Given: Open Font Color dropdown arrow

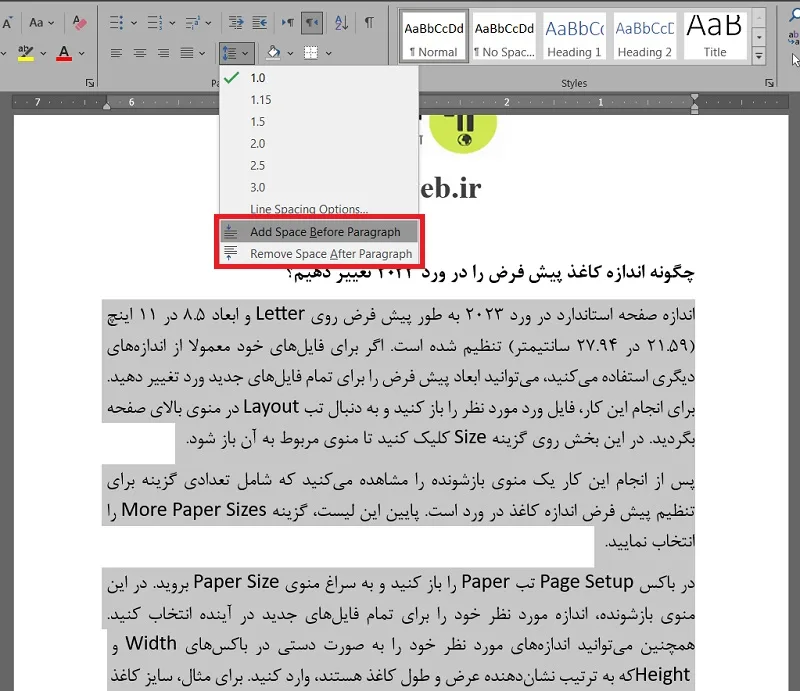Looking at the screenshot, I should [x=82, y=53].
